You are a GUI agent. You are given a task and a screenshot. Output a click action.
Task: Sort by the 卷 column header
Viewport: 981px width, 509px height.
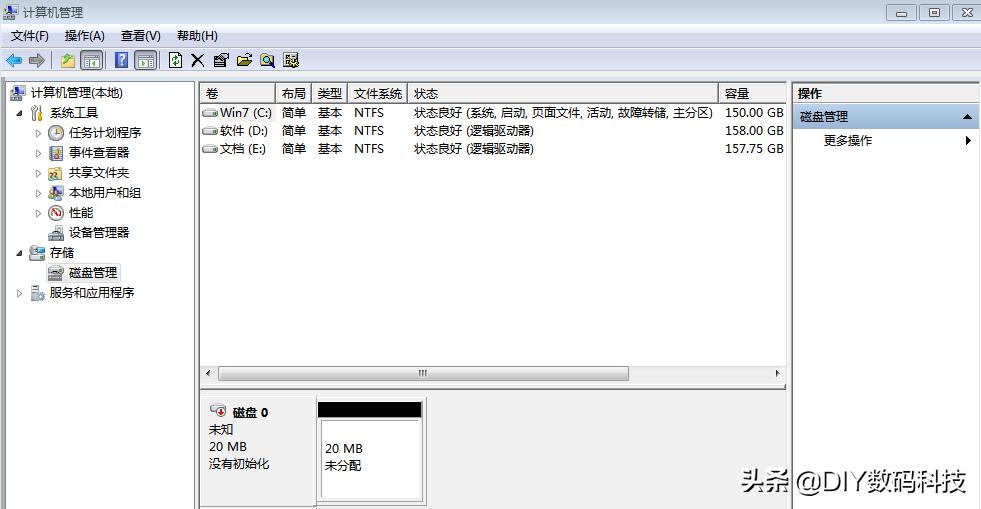pyautogui.click(x=238, y=93)
